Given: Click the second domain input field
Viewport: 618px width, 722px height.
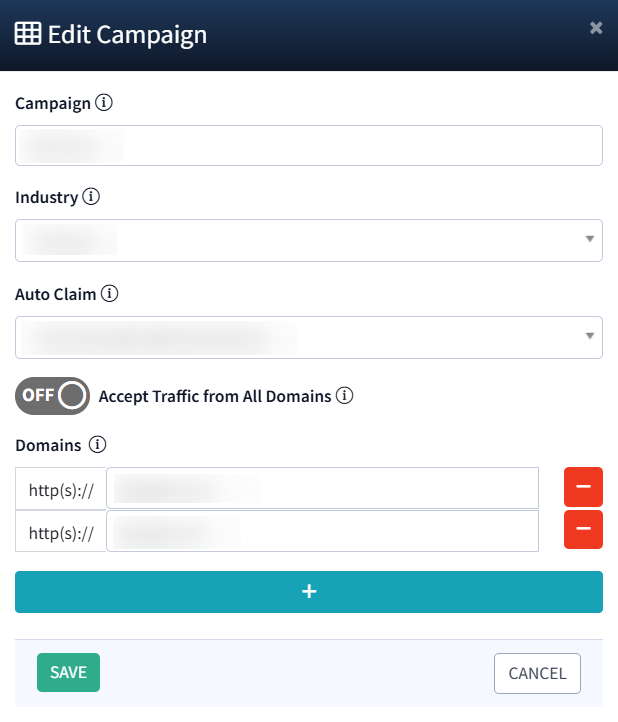Looking at the screenshot, I should [x=322, y=531].
